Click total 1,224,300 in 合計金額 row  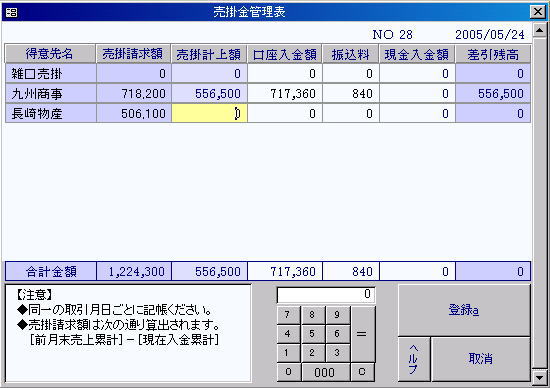point(134,271)
